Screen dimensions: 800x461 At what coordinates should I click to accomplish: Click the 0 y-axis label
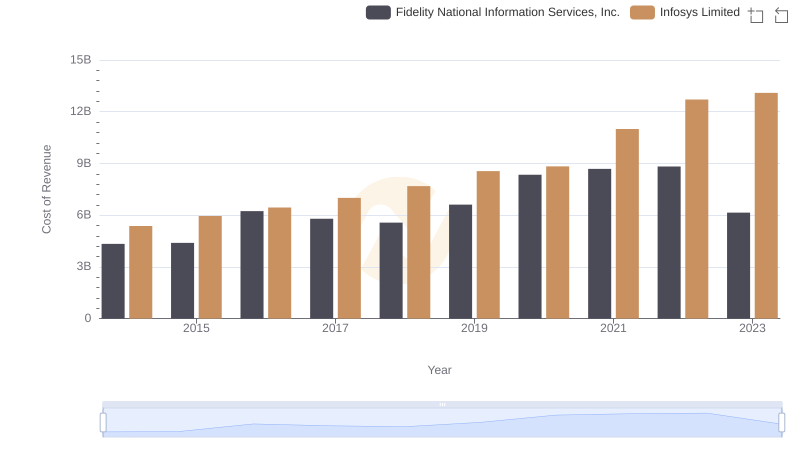point(88,318)
